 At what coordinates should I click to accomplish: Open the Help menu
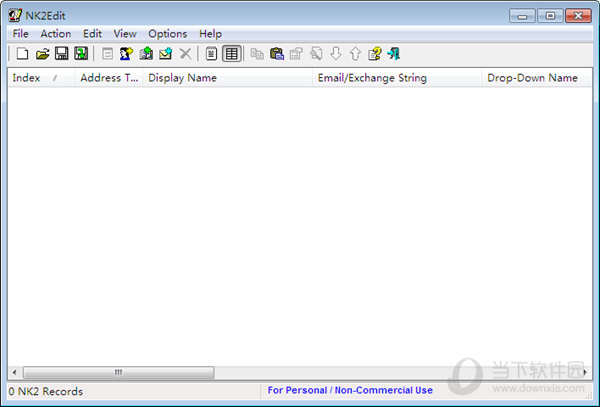(x=210, y=33)
